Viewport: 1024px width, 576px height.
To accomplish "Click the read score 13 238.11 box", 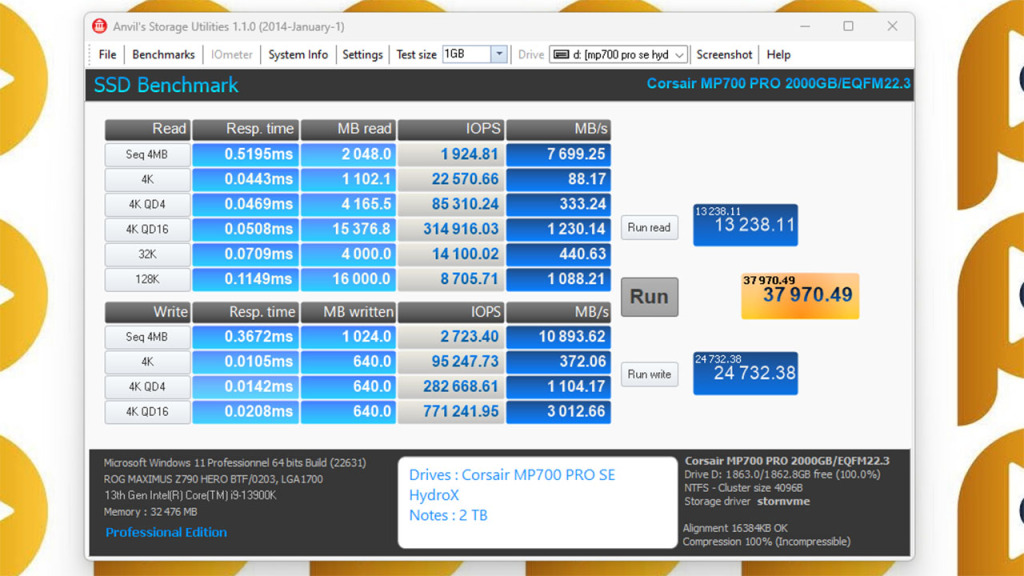I will click(x=745, y=225).
